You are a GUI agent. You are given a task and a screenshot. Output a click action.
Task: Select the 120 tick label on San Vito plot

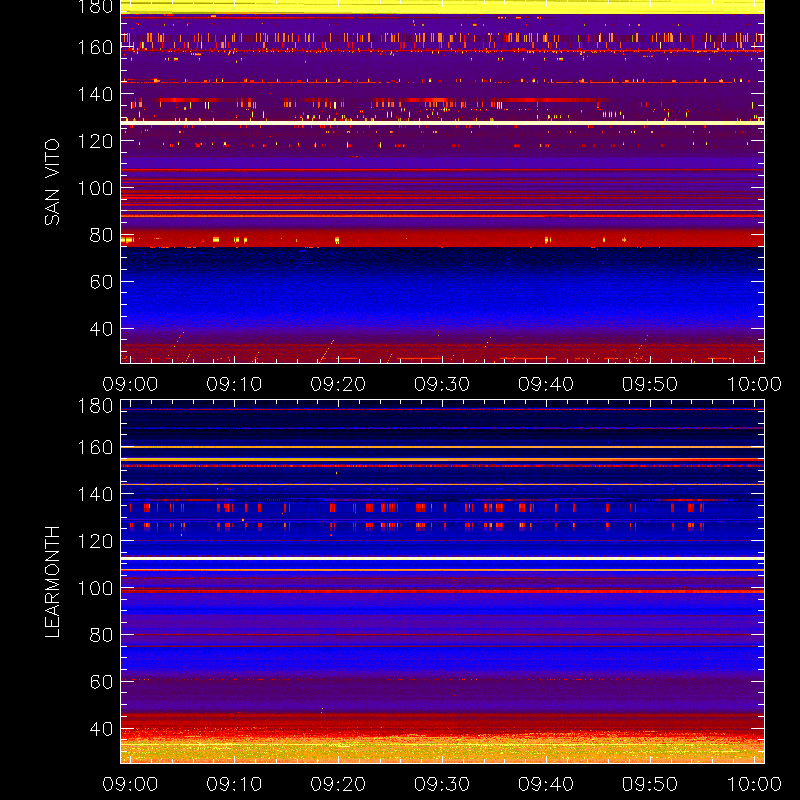point(95,141)
